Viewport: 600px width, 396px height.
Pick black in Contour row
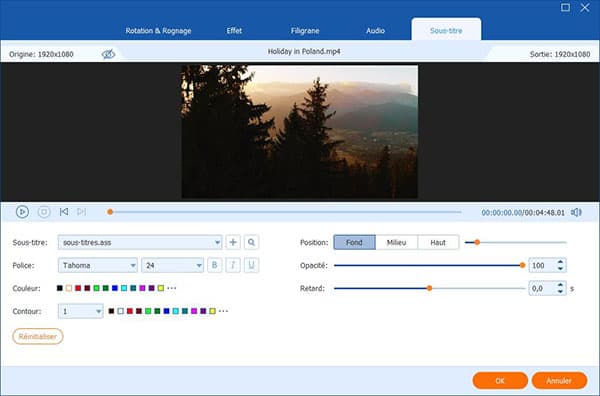pyautogui.click(x=111, y=311)
